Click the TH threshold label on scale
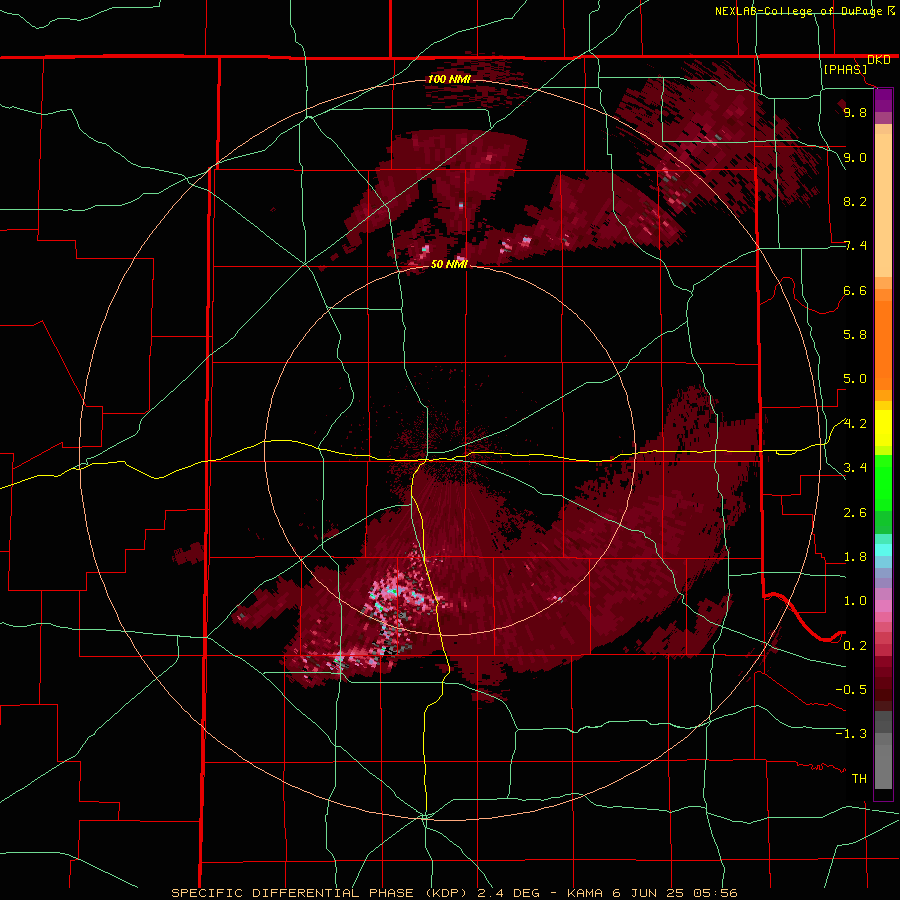Image resolution: width=900 pixels, height=900 pixels. point(859,779)
